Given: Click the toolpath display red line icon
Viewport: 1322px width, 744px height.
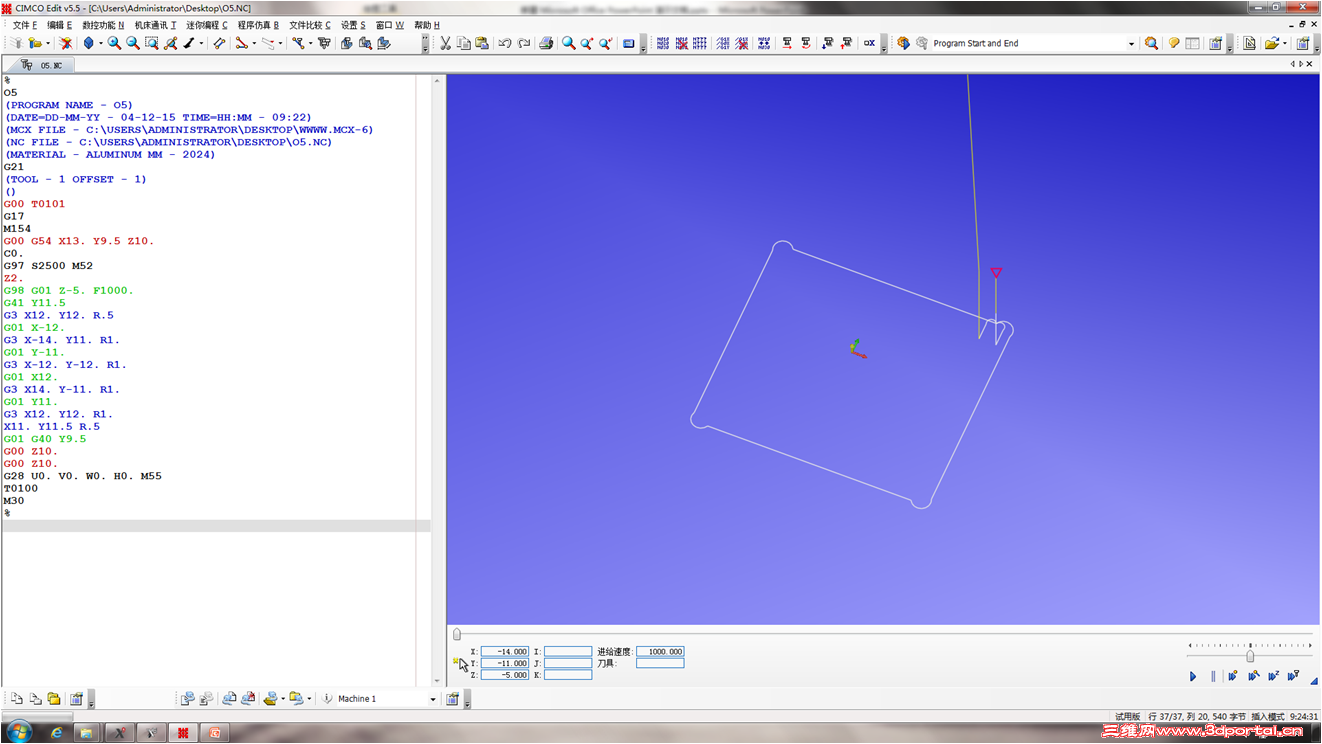Looking at the screenshot, I should [241, 43].
